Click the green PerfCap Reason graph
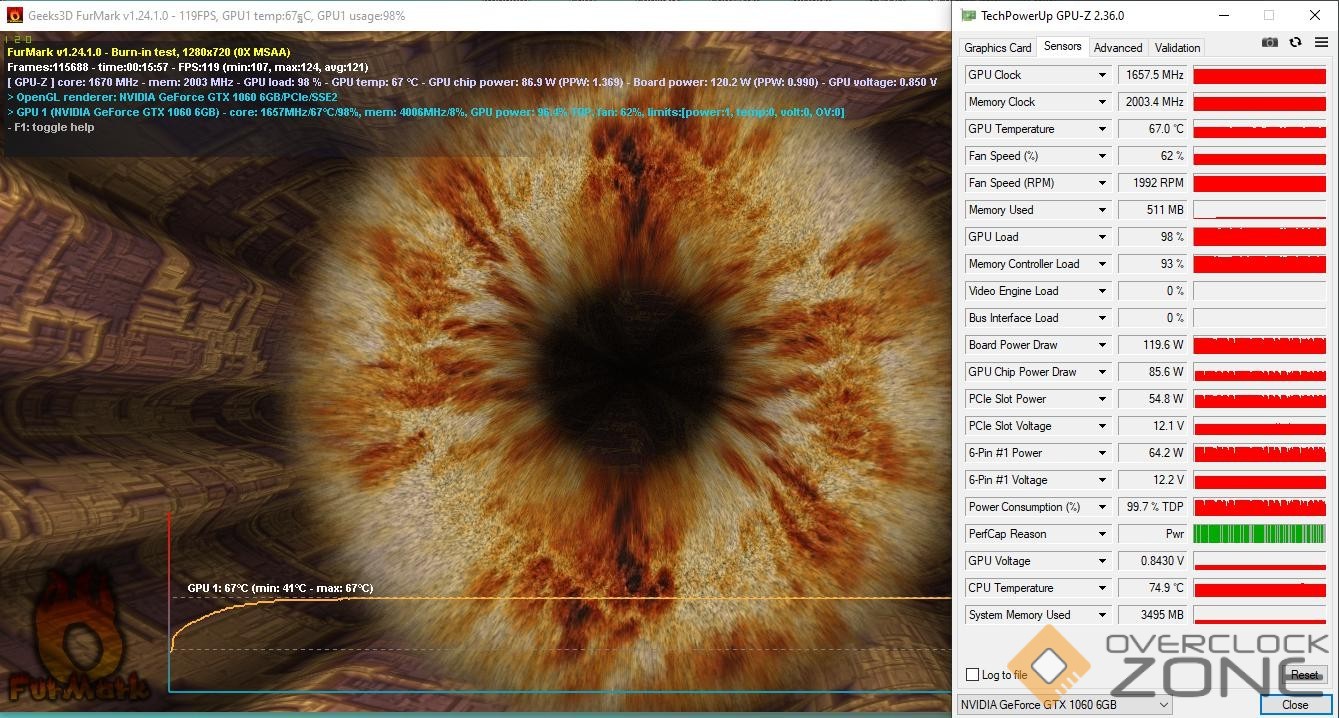 point(1259,534)
